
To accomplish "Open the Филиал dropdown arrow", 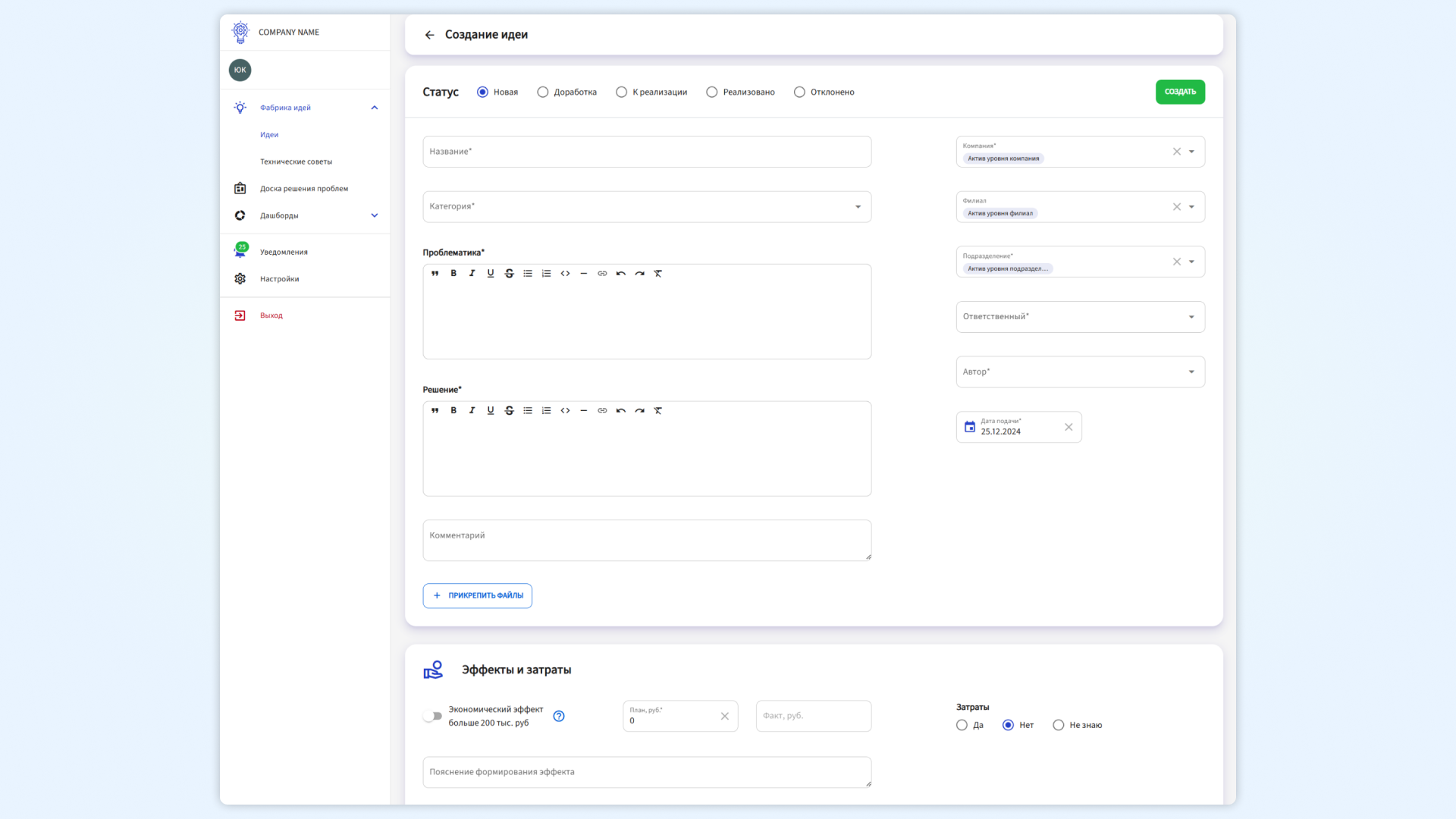I will (1191, 207).
